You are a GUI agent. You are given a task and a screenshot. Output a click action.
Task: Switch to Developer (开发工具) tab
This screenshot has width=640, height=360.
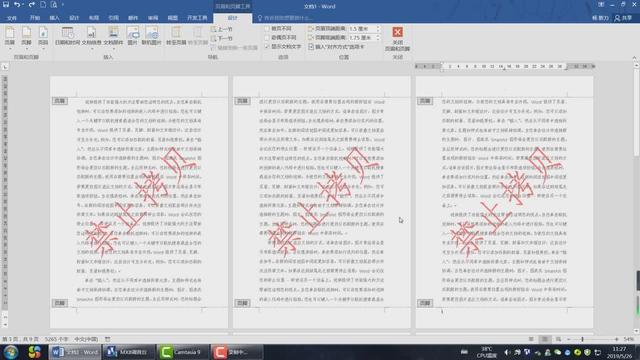coord(197,18)
